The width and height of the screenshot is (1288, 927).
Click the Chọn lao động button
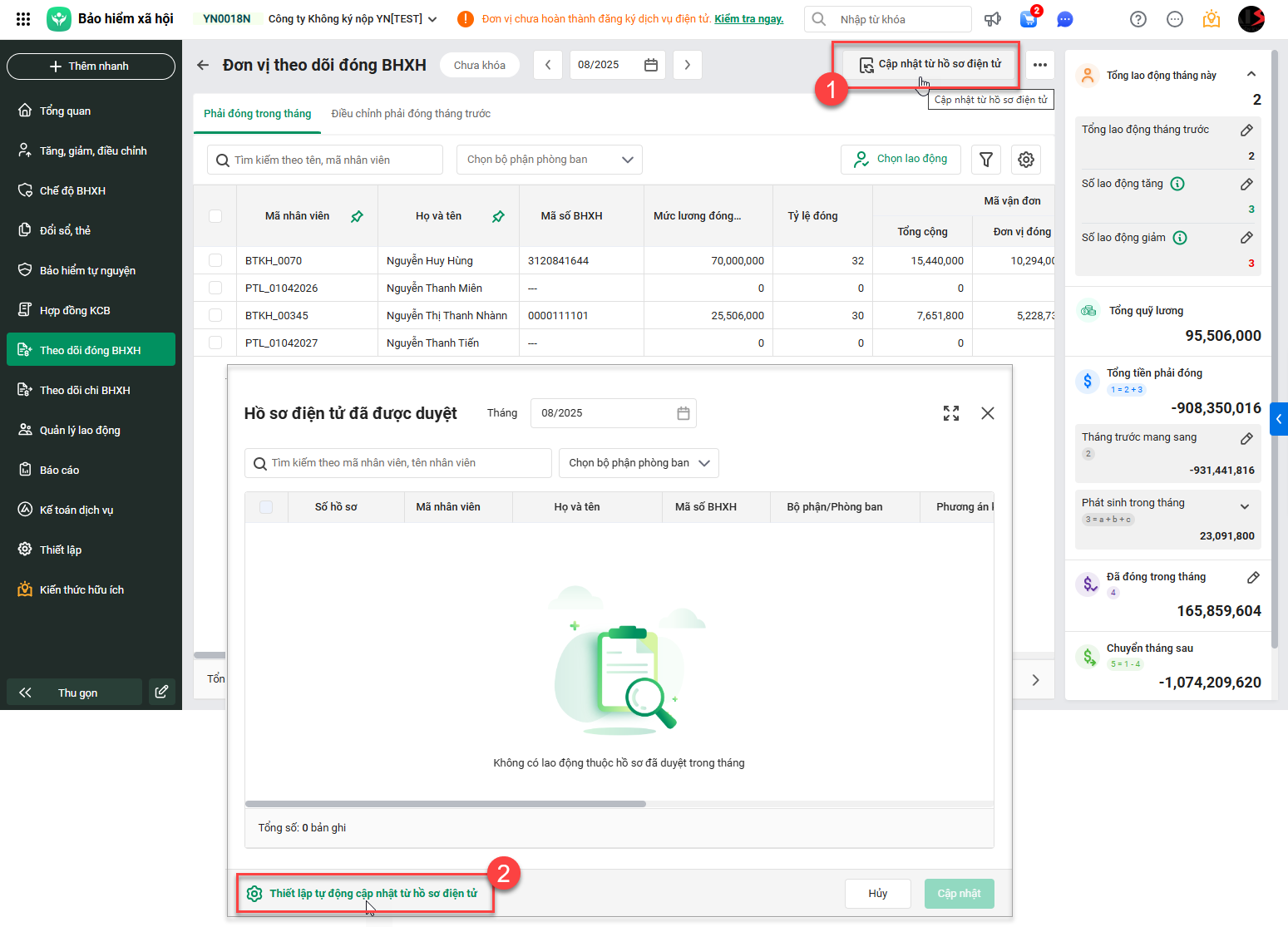(x=901, y=159)
